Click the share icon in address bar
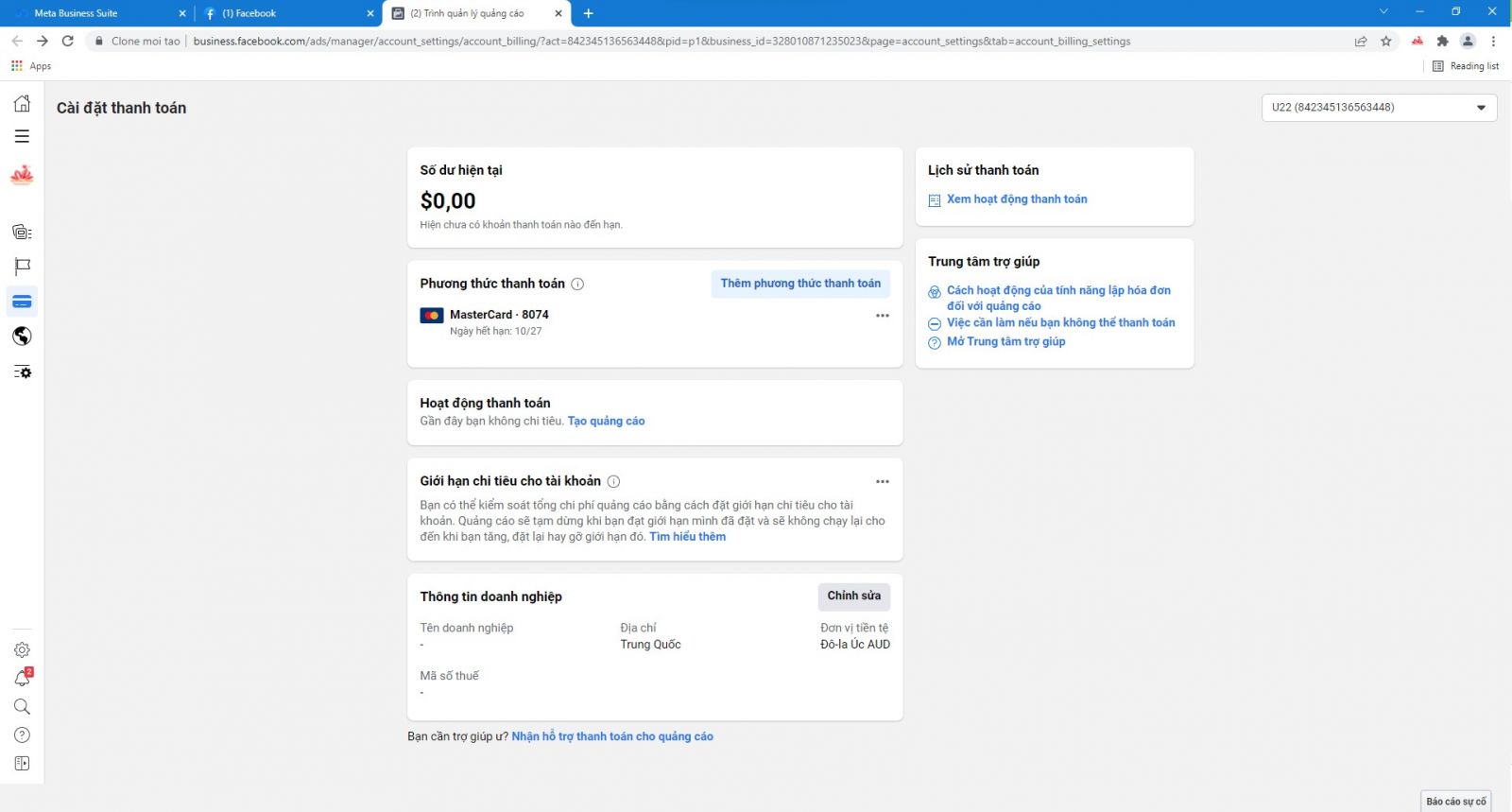The width and height of the screenshot is (1512, 812). (1361, 41)
